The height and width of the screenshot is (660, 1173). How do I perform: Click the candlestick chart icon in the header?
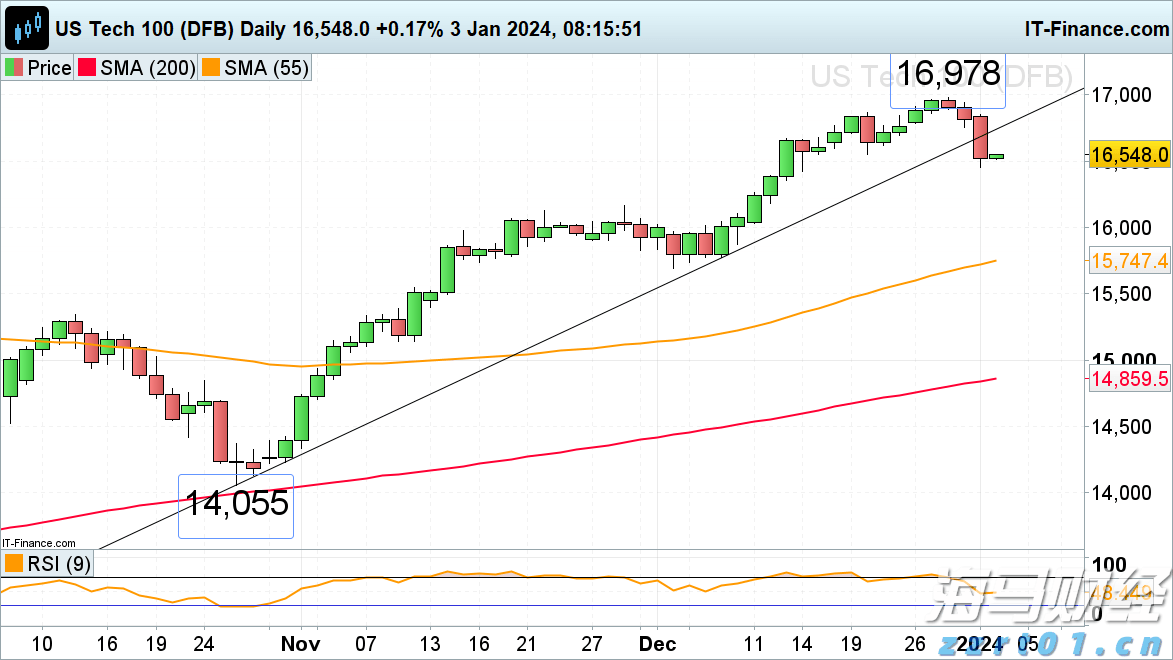pyautogui.click(x=26, y=27)
